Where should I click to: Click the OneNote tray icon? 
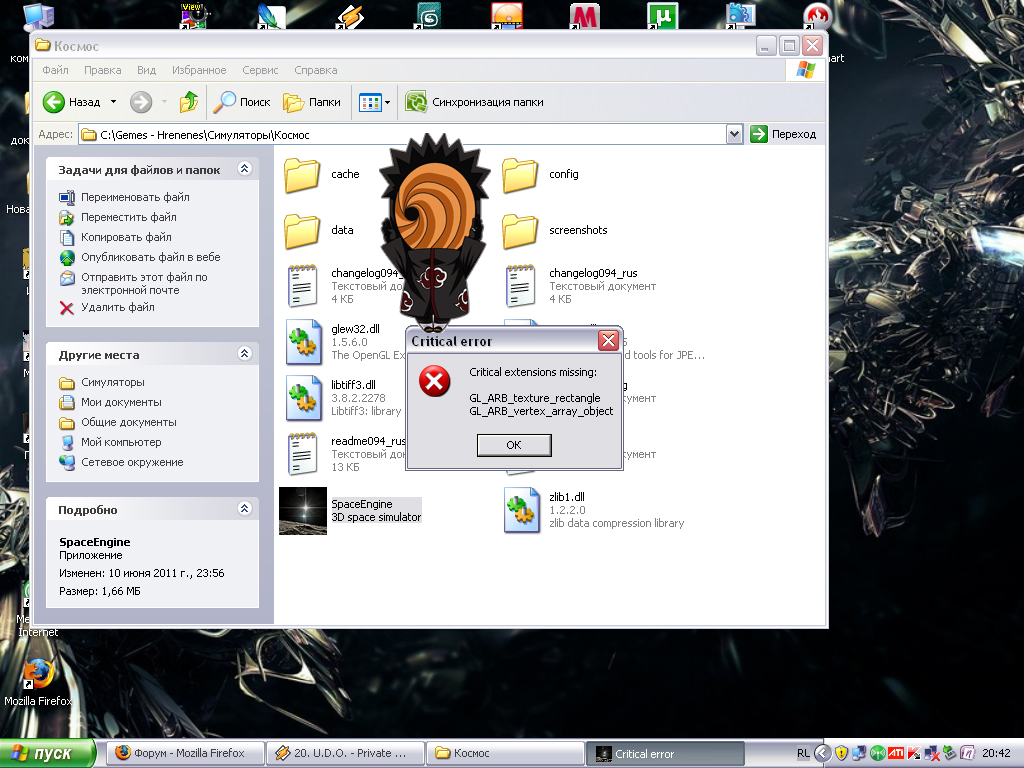tap(967, 753)
